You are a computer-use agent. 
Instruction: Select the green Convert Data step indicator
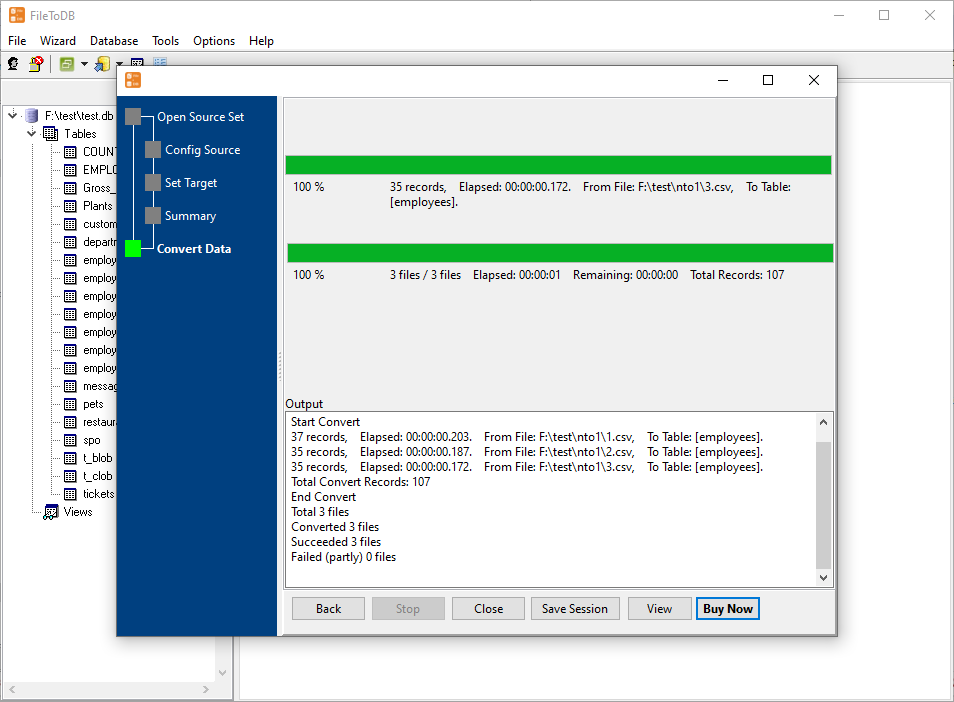(133, 249)
